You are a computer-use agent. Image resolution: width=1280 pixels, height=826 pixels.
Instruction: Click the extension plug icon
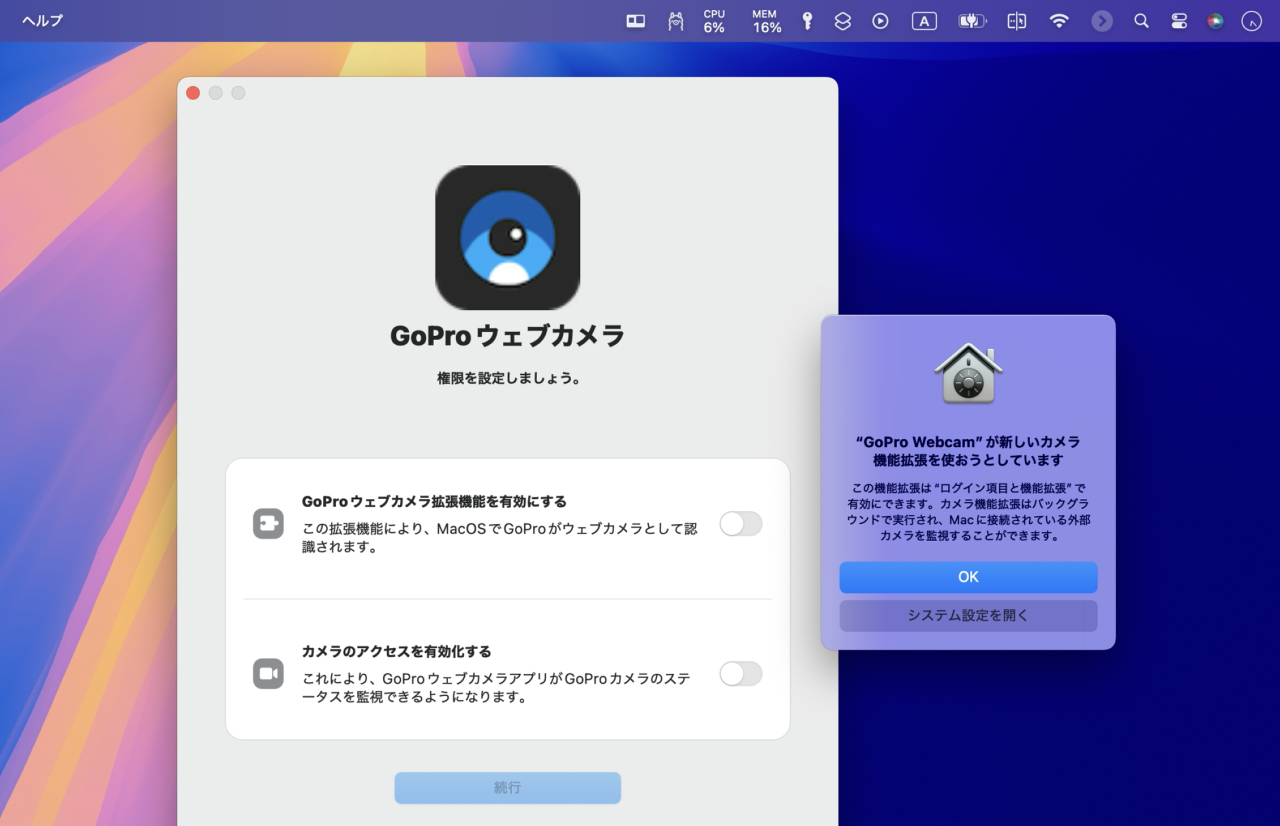[x=268, y=524]
